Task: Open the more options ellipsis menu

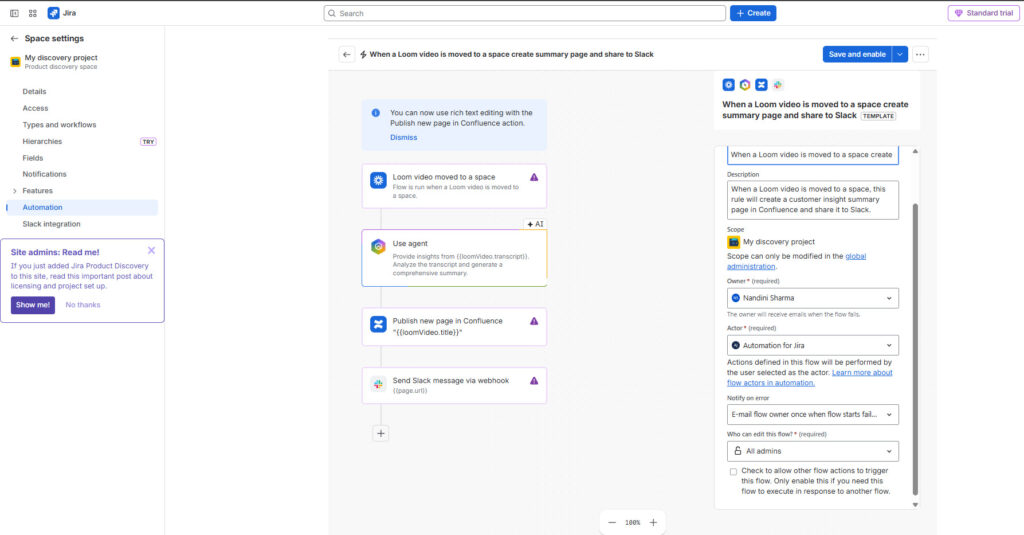Action: (920, 55)
